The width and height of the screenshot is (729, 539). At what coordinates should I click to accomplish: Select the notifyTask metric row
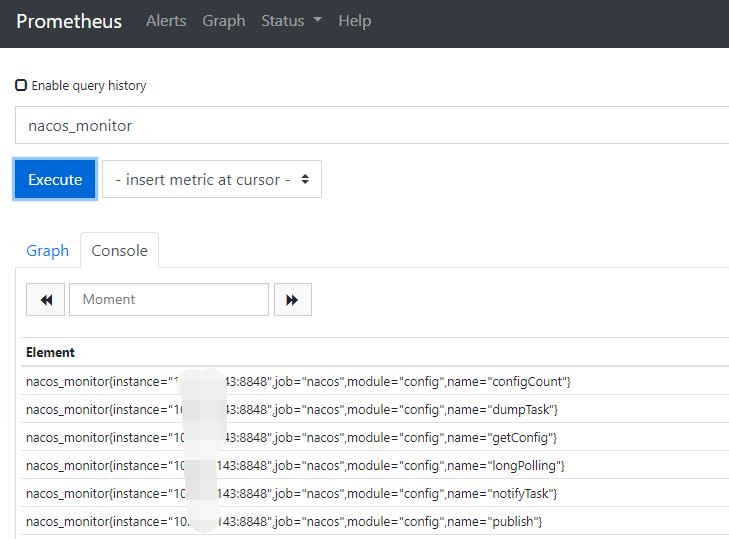375,492
